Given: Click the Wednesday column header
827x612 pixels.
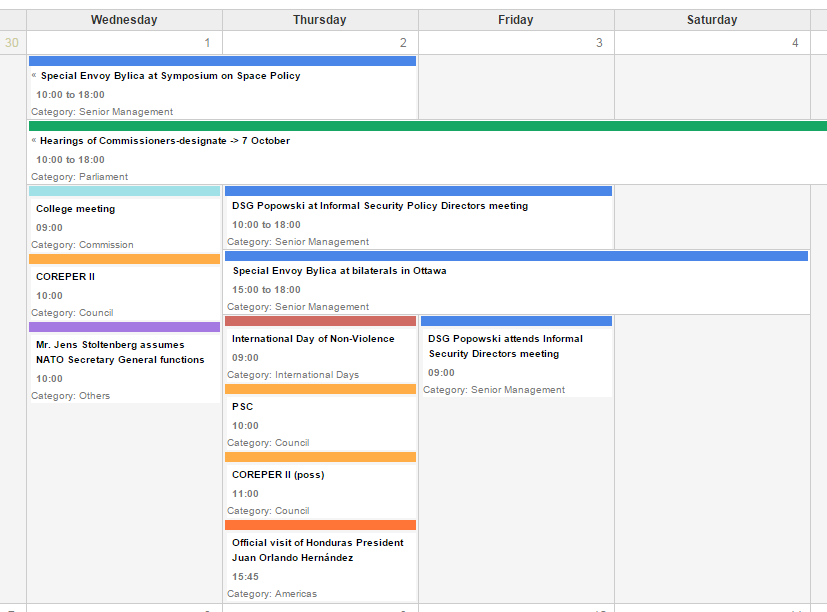Looking at the screenshot, I should click(x=123, y=19).
